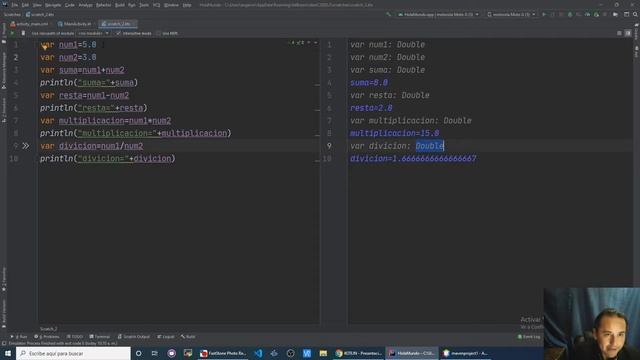This screenshot has height=360, width=640.
Task: Click code line var num1=5.0
Action: pyautogui.click(x=68, y=44)
